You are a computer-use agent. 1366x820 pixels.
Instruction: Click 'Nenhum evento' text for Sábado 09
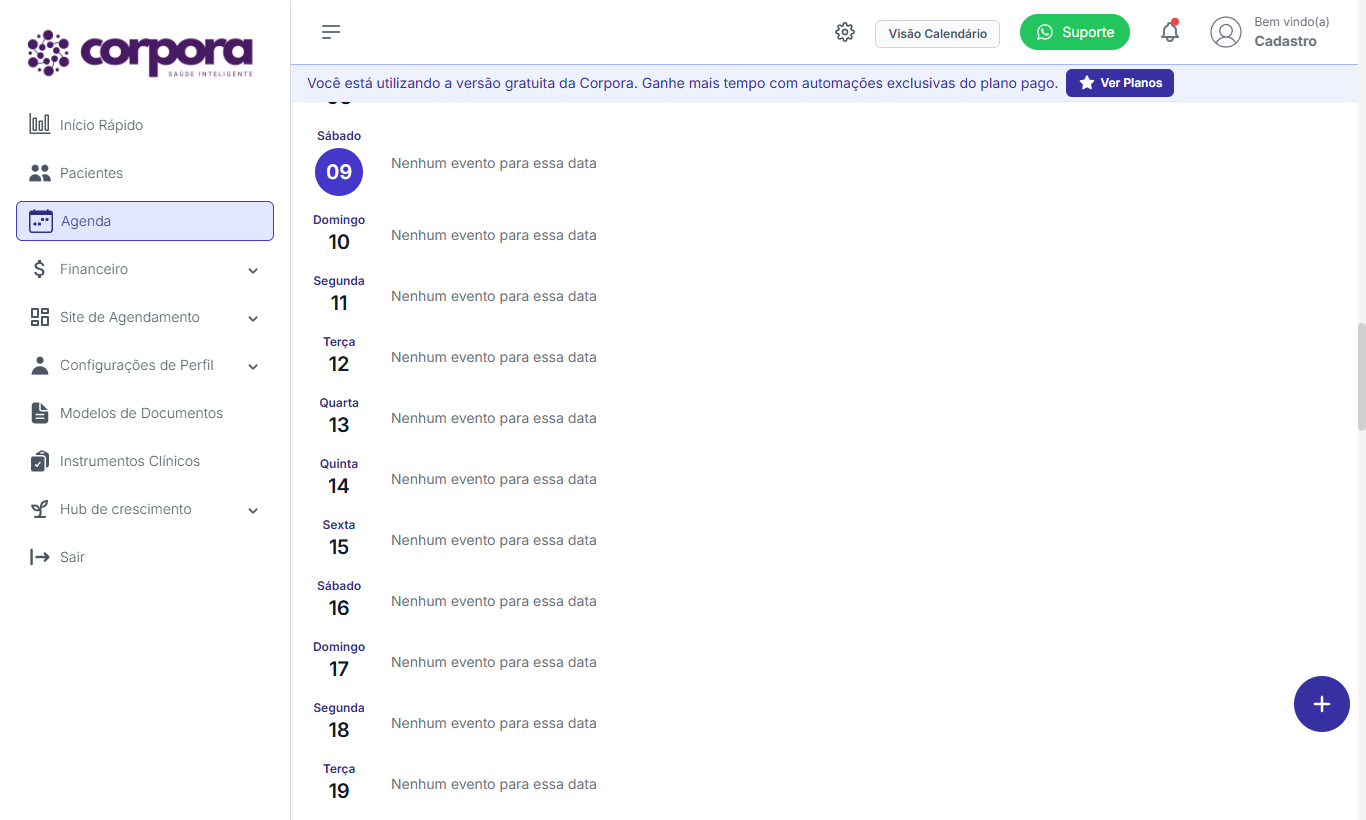coord(494,163)
